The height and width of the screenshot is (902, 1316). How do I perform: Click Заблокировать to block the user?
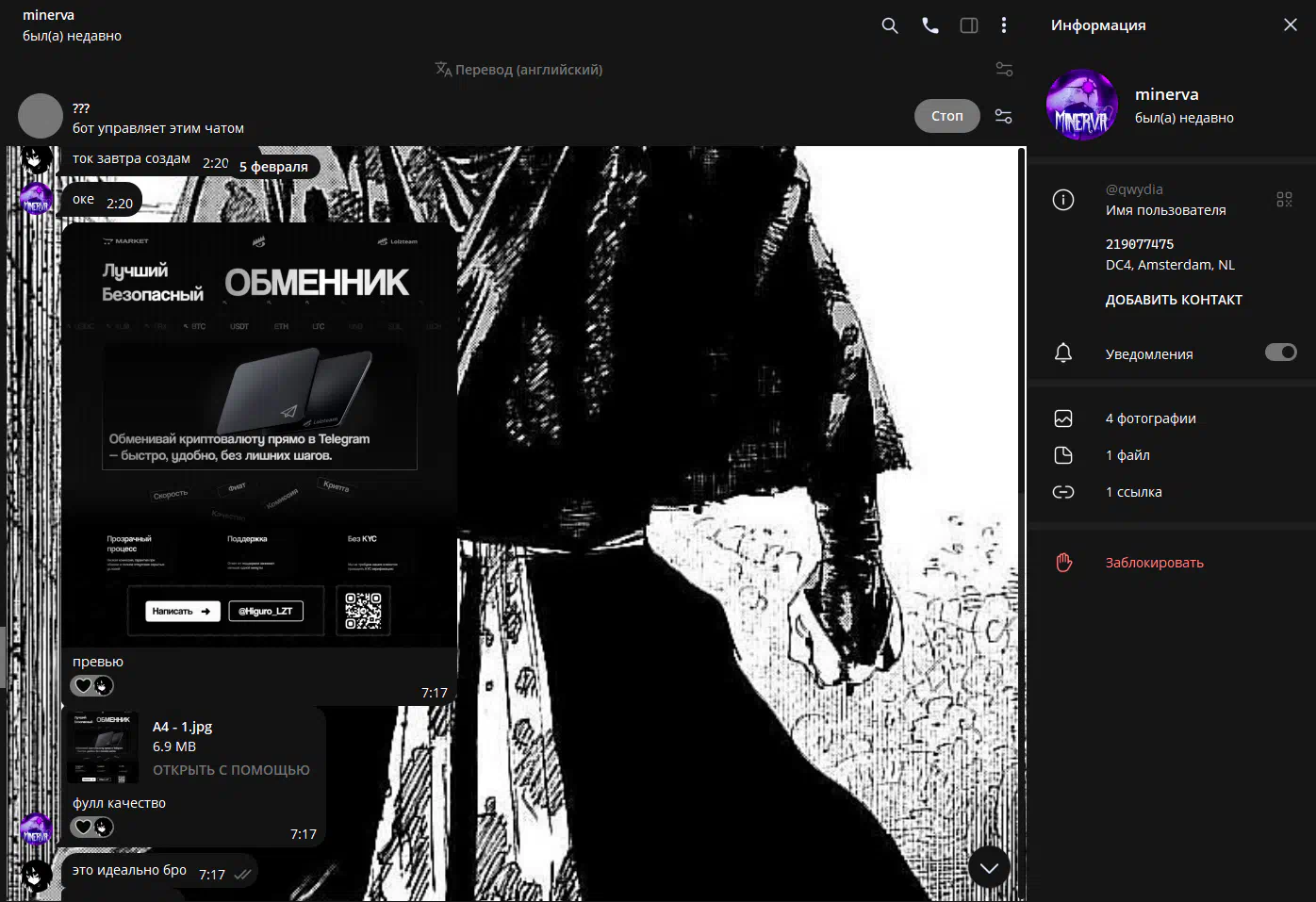pyautogui.click(x=1154, y=563)
